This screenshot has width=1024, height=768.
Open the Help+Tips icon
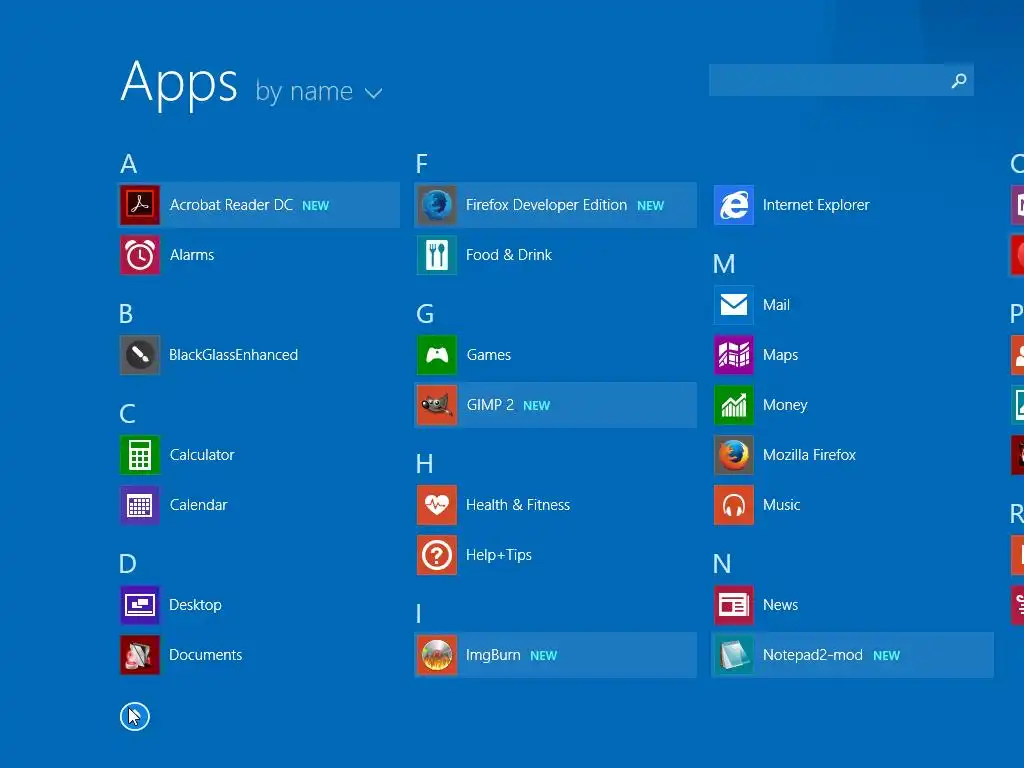(x=437, y=555)
